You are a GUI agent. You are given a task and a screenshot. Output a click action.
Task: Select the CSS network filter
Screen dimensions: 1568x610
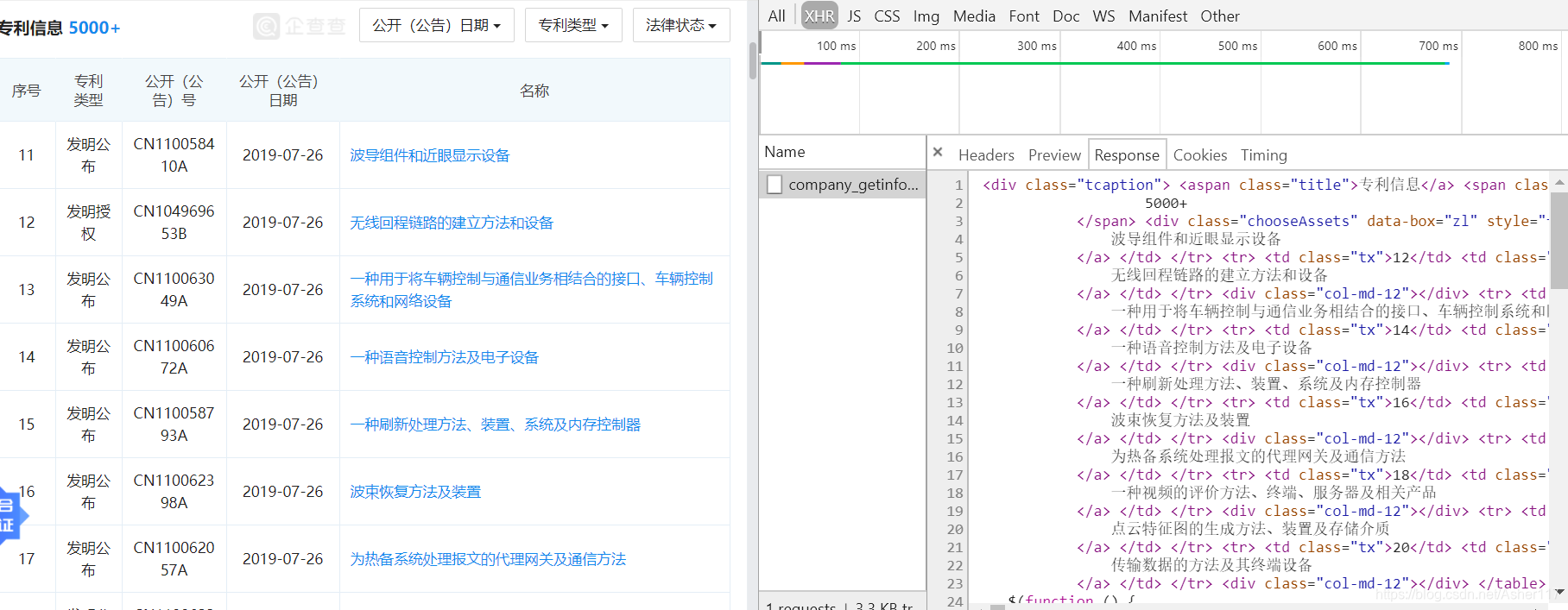click(887, 16)
